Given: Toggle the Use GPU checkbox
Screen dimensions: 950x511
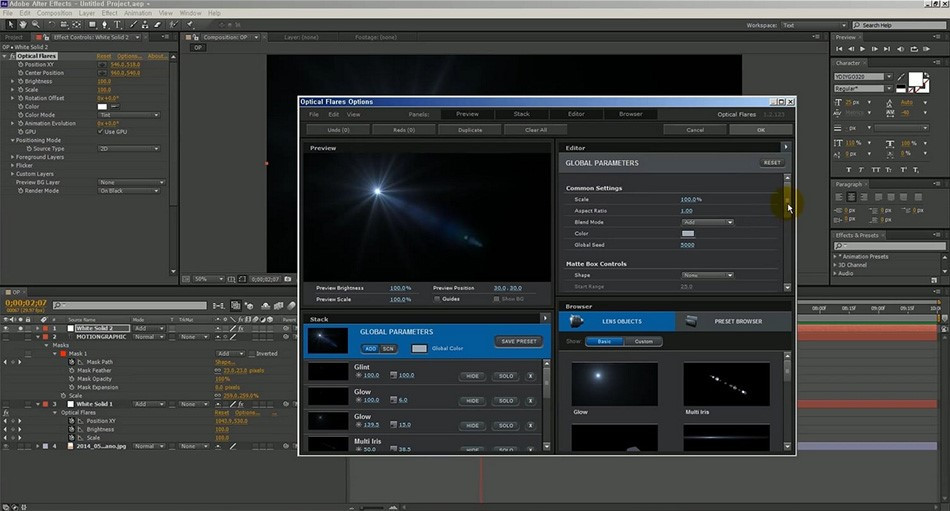Looking at the screenshot, I should click(x=100, y=132).
